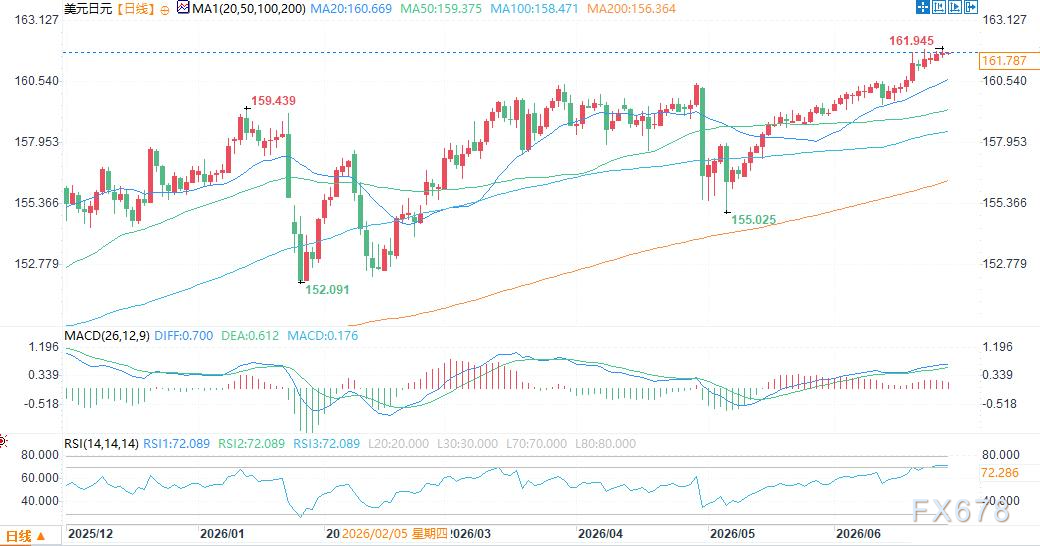
Task: Click the 152.091 low price marker
Action: 327,289
